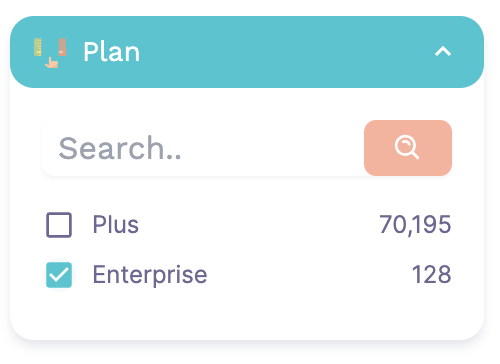Screen dimensions: 500x364
Task: Click the Plan header title text
Action: pos(112,52)
